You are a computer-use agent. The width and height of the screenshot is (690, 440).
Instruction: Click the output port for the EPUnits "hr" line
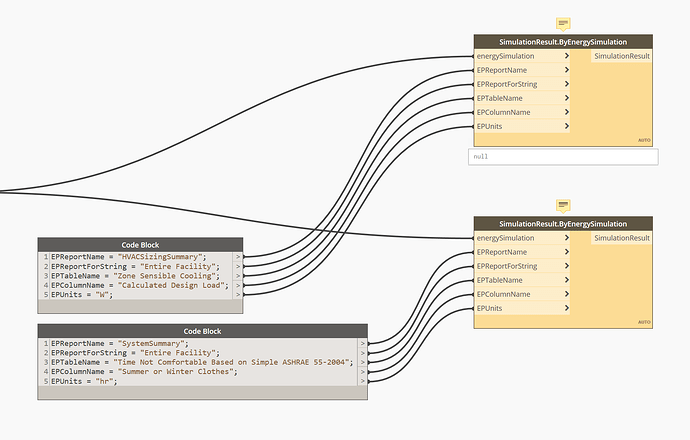tap(363, 381)
